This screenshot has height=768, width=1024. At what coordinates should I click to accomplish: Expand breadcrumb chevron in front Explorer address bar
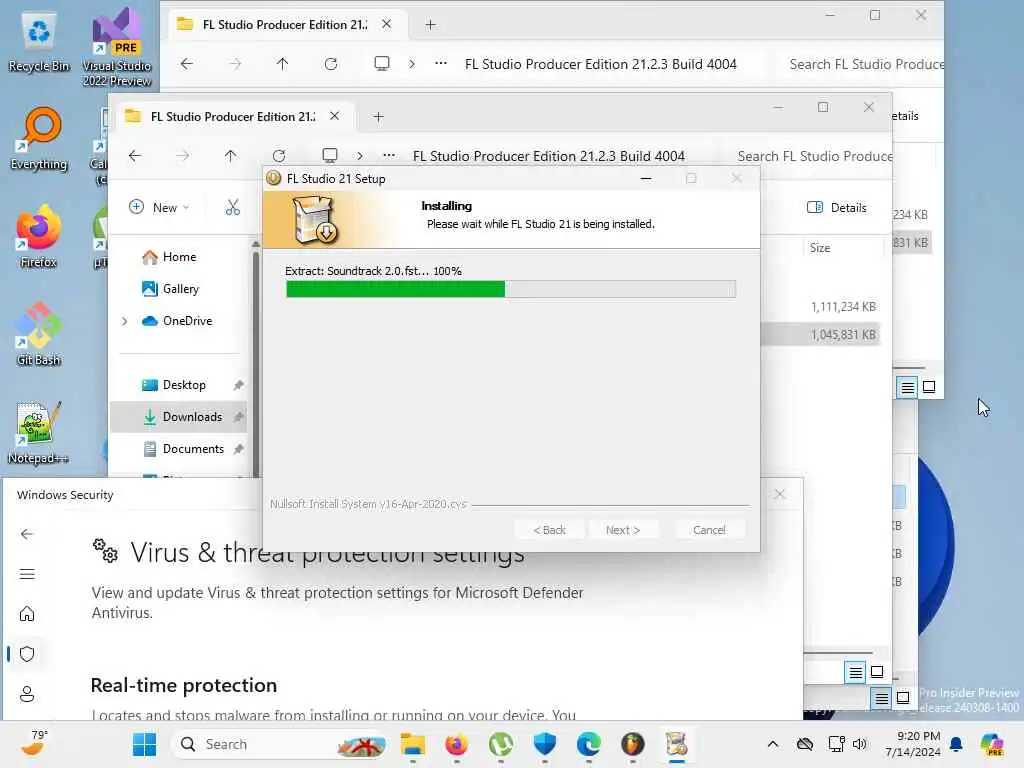coord(360,156)
